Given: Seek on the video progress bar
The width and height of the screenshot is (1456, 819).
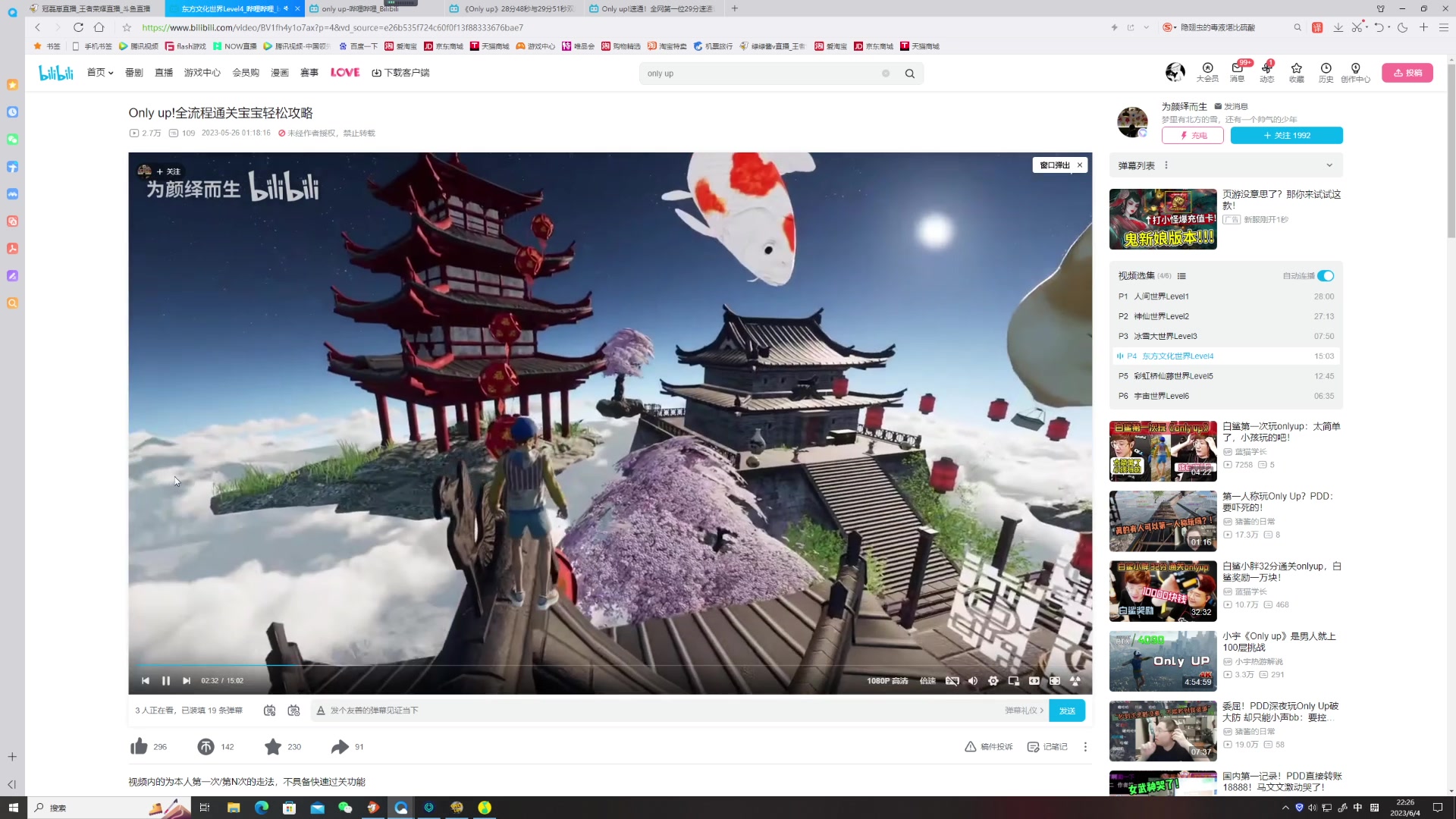Looking at the screenshot, I should (610, 665).
